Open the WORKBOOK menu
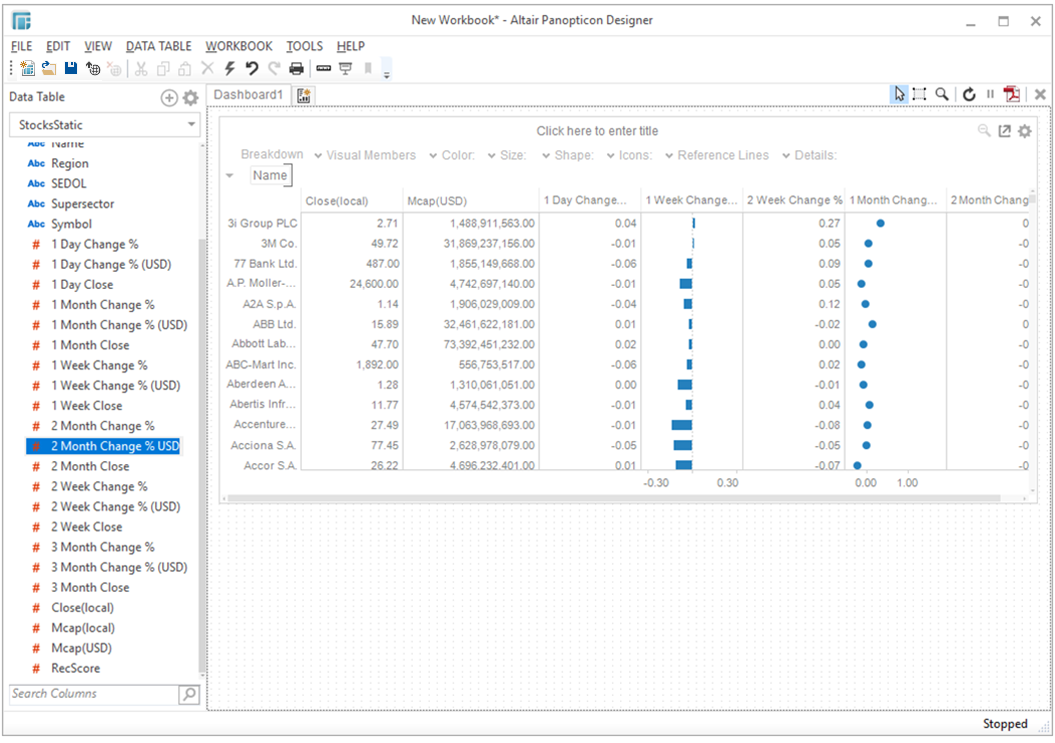1055x743 pixels. pyautogui.click(x=239, y=46)
